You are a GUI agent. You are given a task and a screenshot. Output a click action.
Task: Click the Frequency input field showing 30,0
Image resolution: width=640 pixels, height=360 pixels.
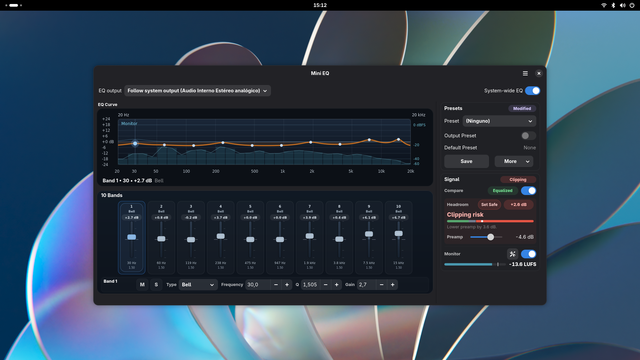point(258,284)
